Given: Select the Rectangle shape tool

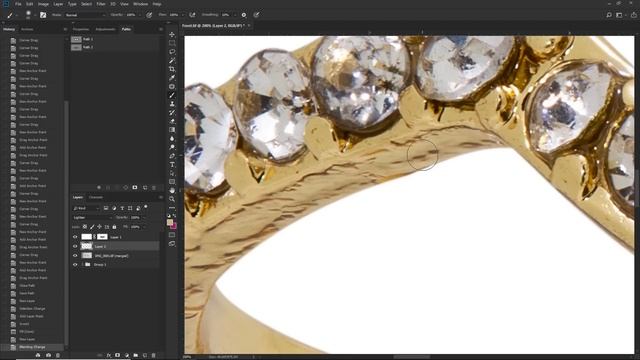Looking at the screenshot, I should [172, 182].
